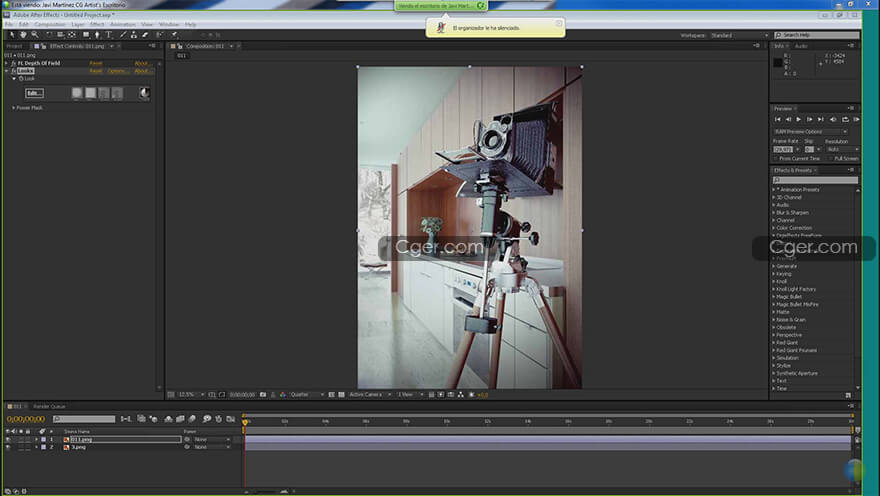Click Edit button in Looks effect

34,93
